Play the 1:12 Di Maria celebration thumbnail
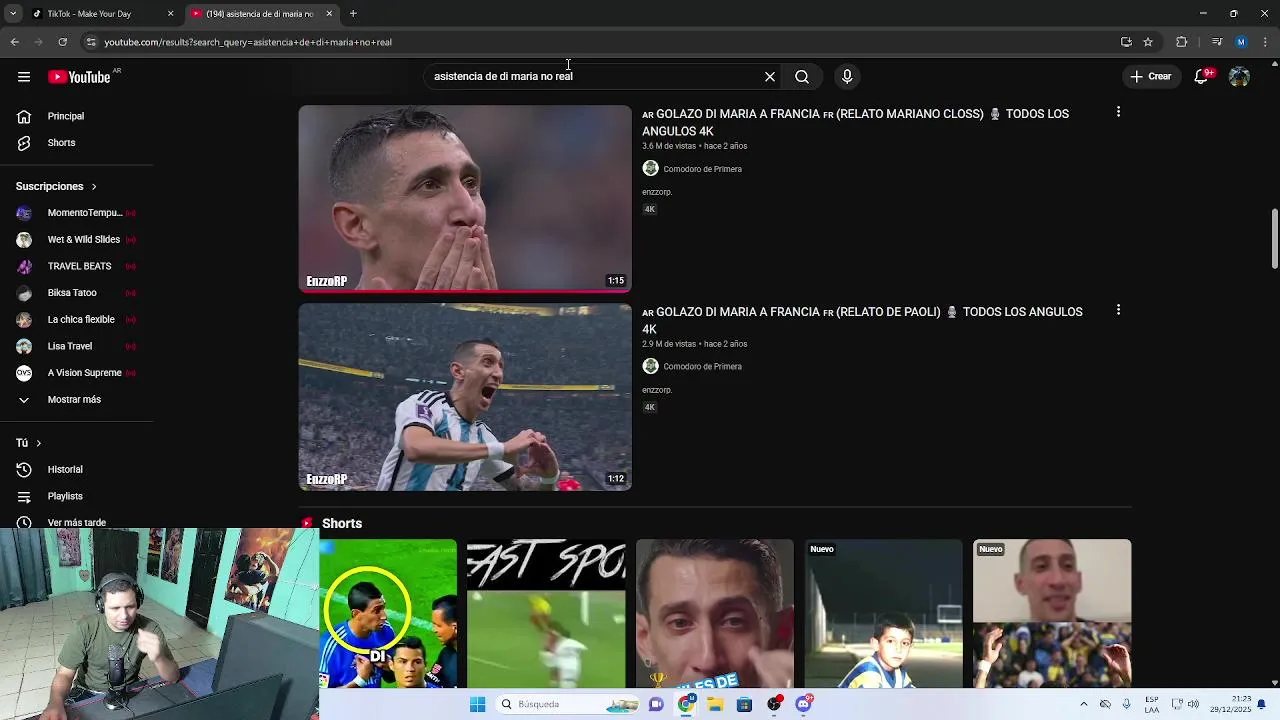 click(465, 397)
